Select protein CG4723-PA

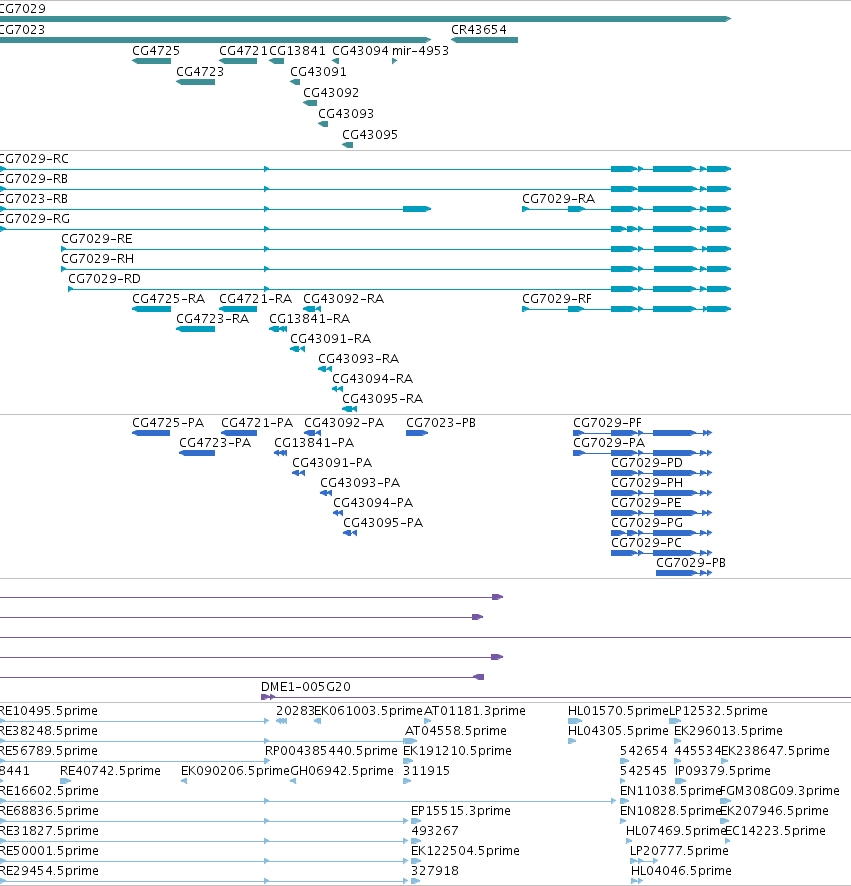[x=197, y=453]
